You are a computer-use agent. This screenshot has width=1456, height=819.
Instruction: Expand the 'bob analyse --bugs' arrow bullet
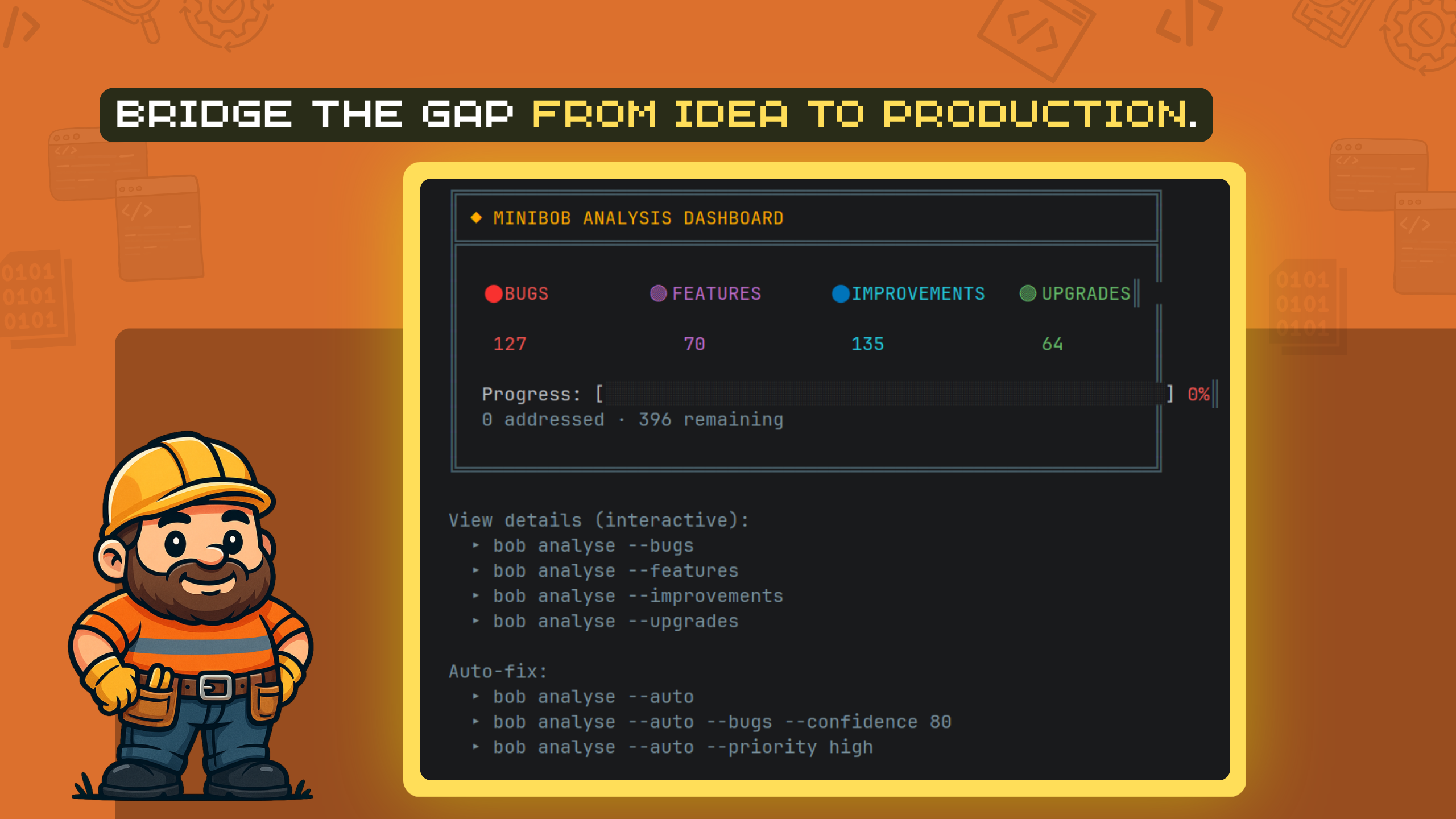click(476, 545)
